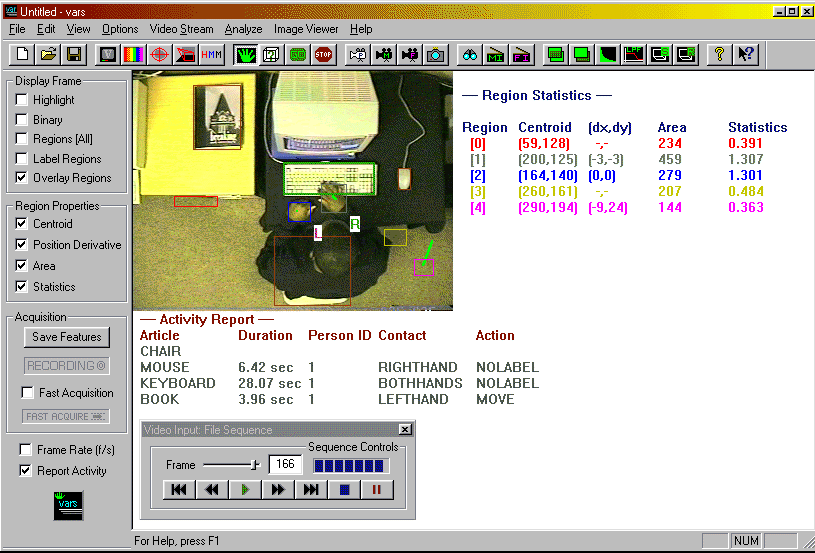Click the yellow question mark help icon
Viewport: 815px width, 553px height.
(718, 54)
